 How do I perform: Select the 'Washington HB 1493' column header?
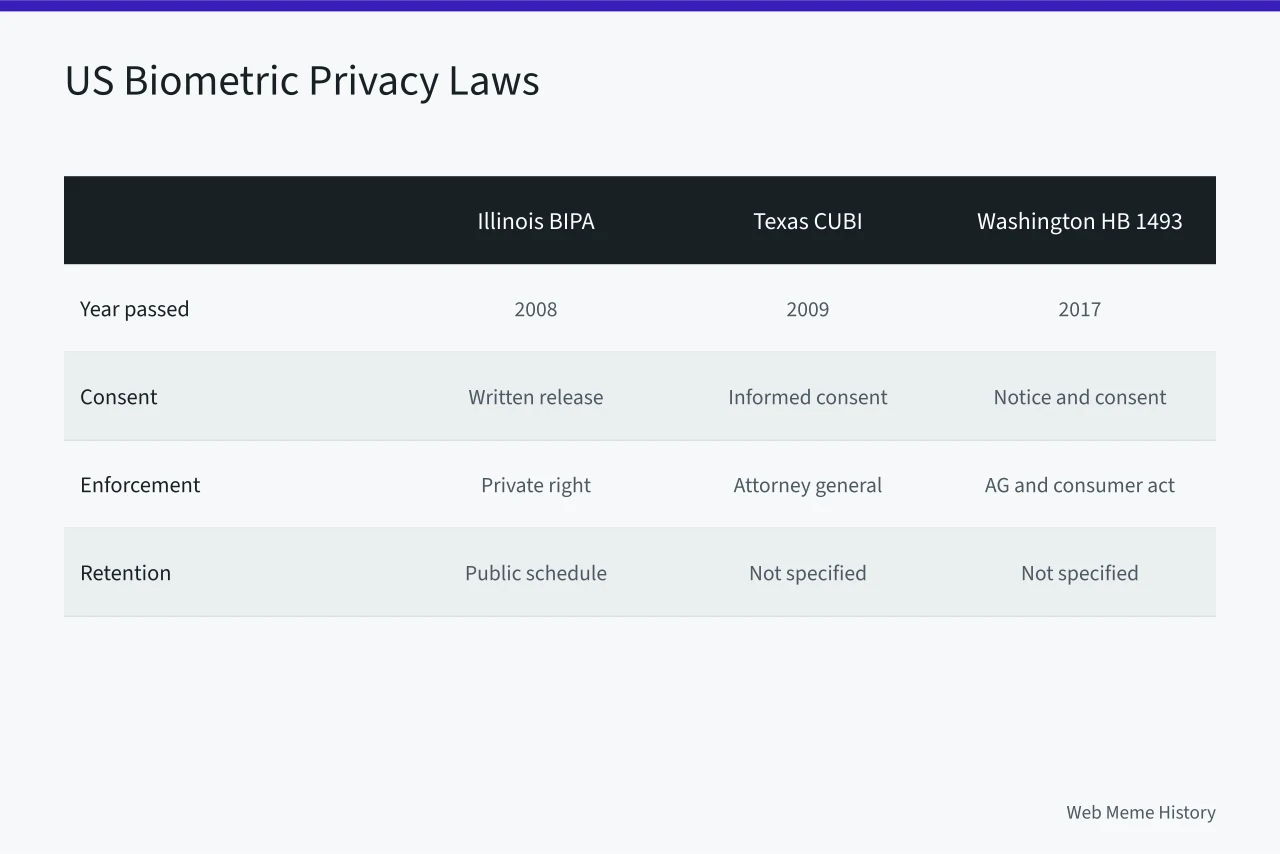(x=1080, y=221)
